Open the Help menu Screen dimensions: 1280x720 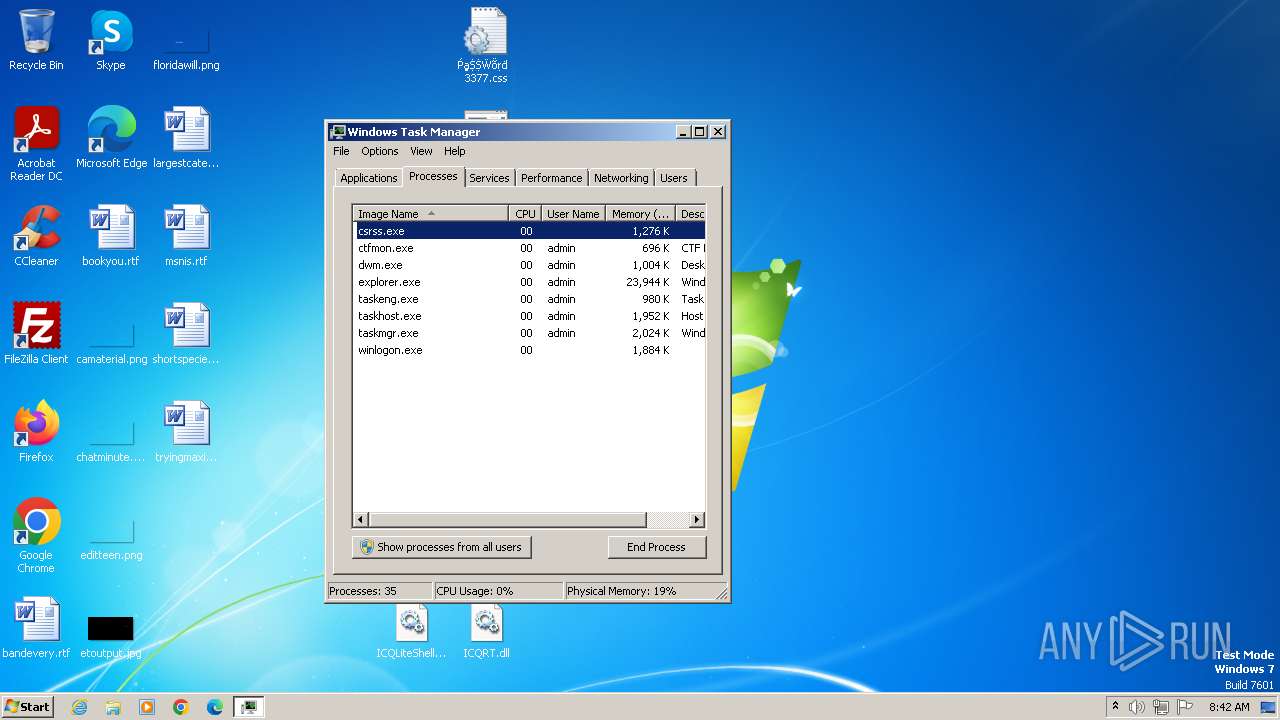[x=455, y=151]
